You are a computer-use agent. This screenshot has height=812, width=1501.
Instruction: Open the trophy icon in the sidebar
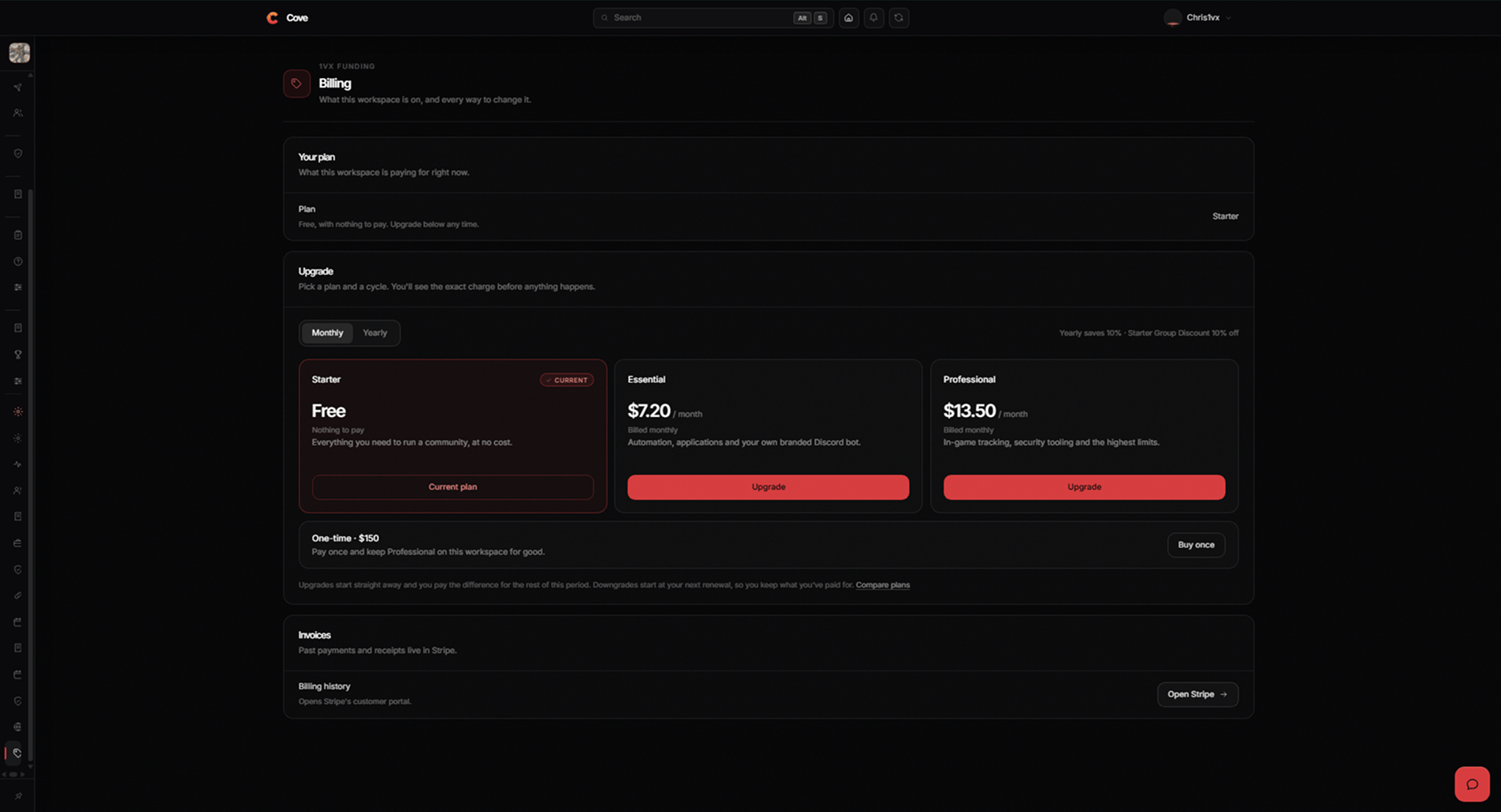click(x=17, y=355)
